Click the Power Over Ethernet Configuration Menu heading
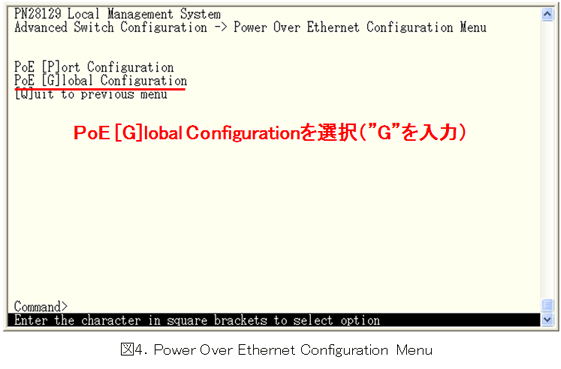Image resolution: width=561 pixels, height=369 pixels. [x=360, y=27]
